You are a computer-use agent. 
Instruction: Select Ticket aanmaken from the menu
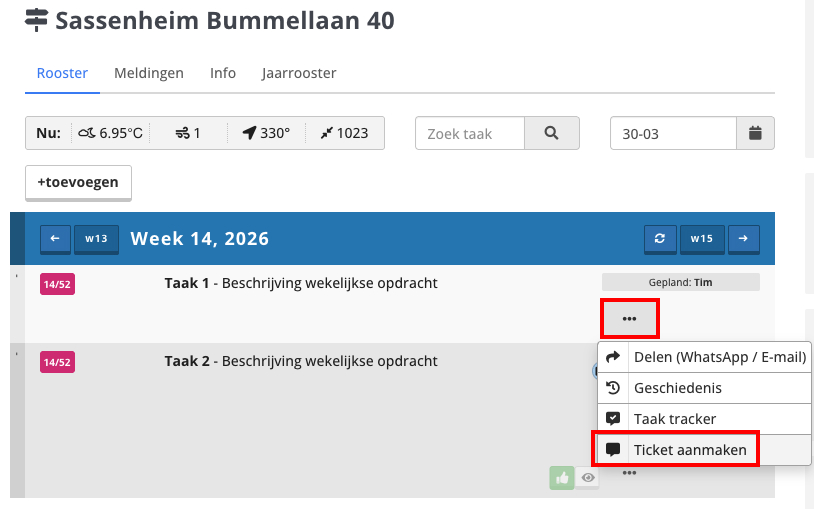click(x=690, y=450)
